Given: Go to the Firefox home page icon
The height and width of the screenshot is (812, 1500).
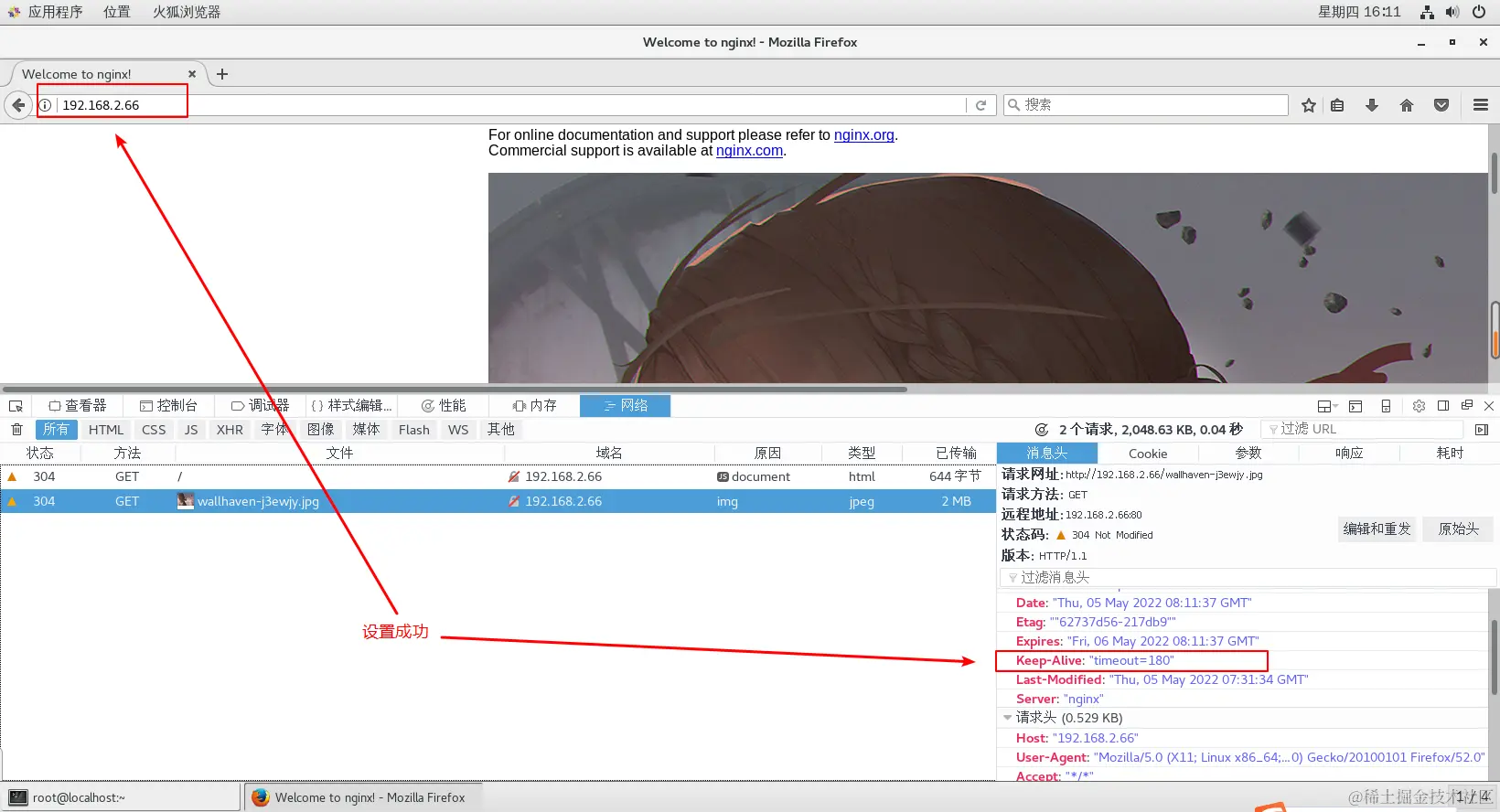Looking at the screenshot, I should (1407, 105).
